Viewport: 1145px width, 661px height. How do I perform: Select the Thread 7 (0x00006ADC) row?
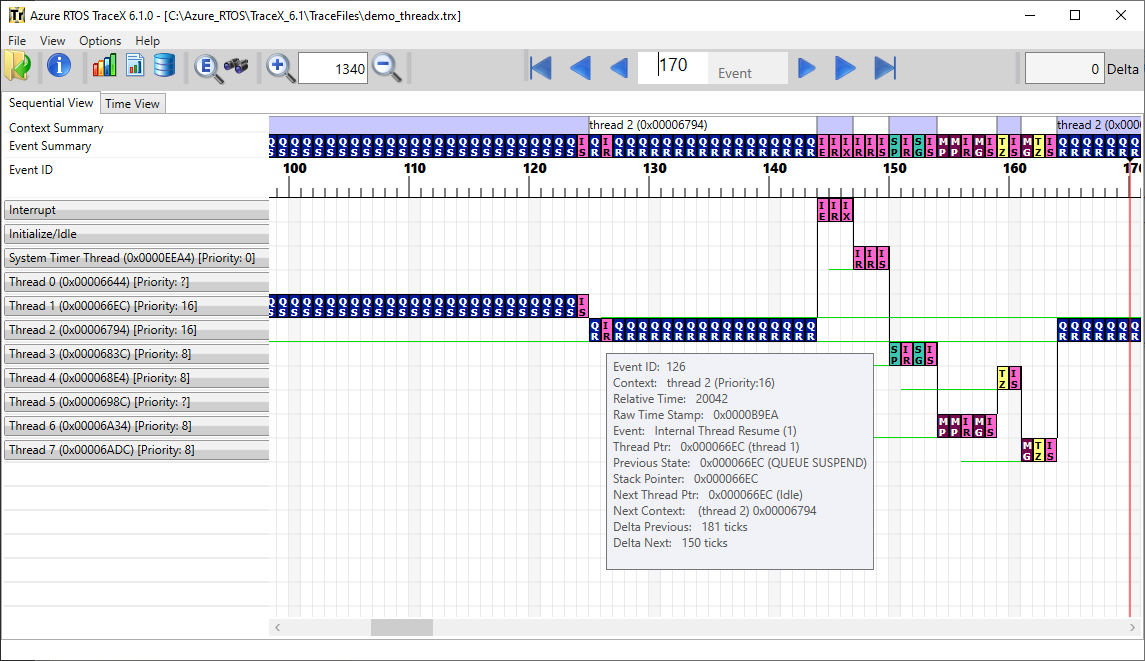pos(137,451)
